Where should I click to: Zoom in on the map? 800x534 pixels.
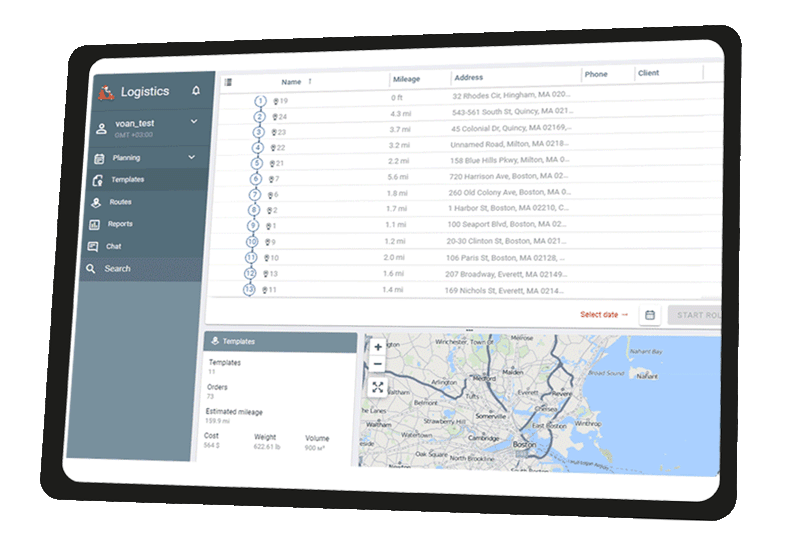pyautogui.click(x=377, y=348)
